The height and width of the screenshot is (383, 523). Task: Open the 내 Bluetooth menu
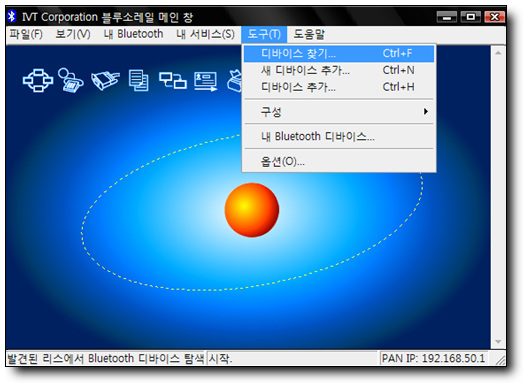click(133, 34)
